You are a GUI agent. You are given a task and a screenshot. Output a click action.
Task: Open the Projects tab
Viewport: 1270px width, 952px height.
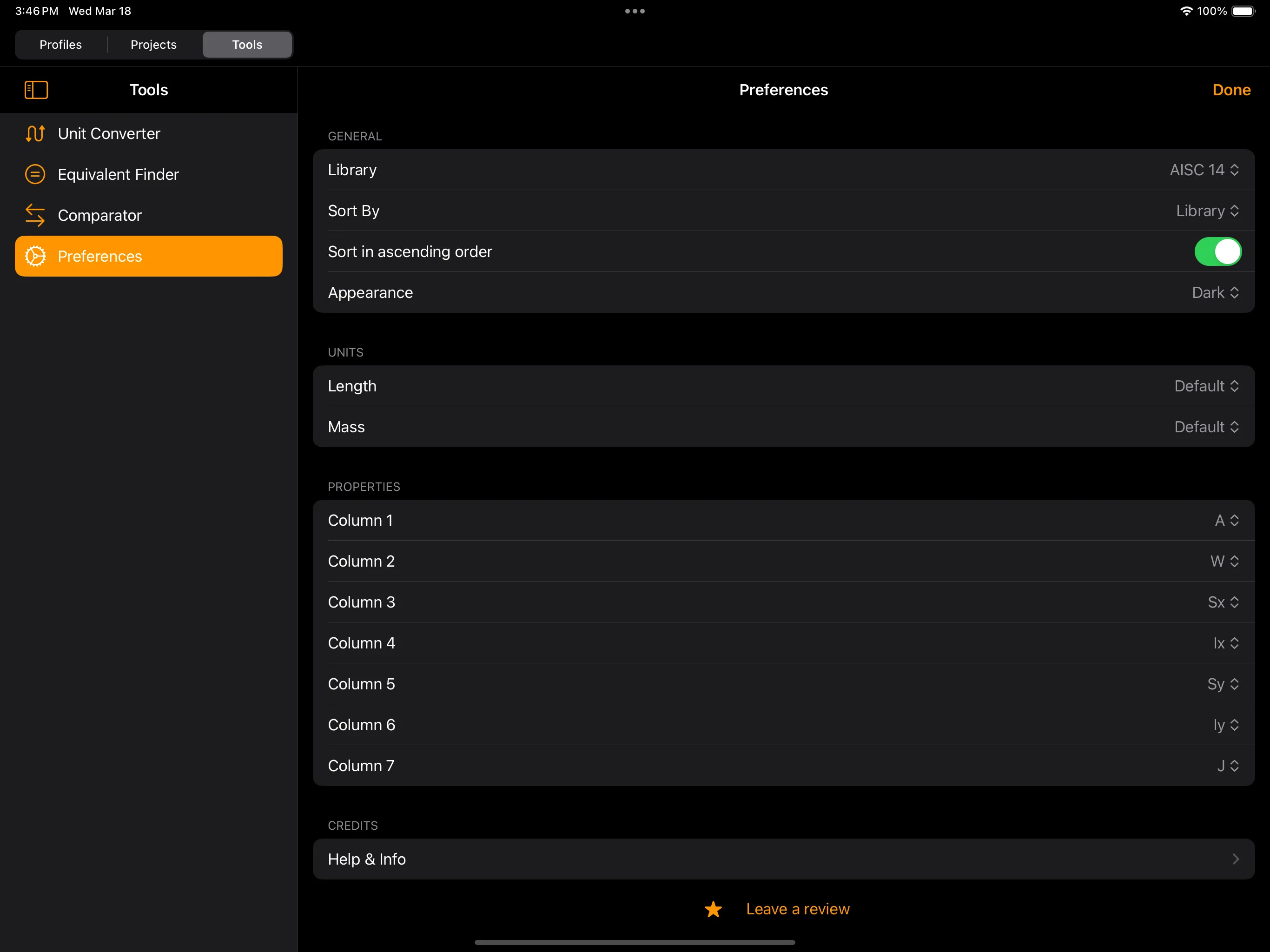153,44
